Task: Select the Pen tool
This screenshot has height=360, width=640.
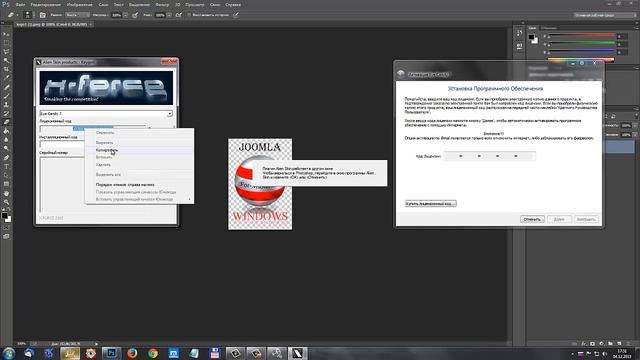Action: [x=6, y=158]
